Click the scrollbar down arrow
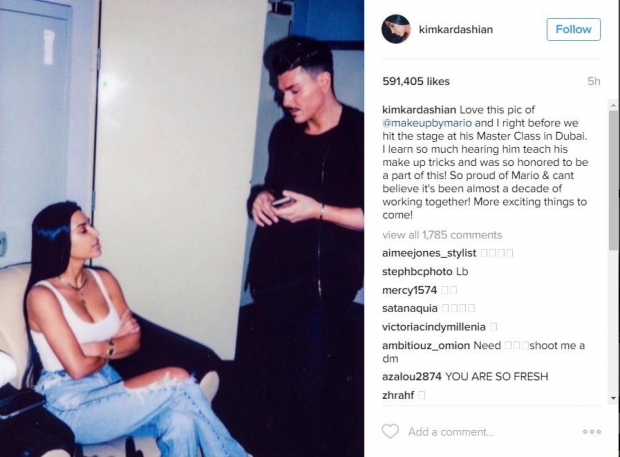 tap(613, 398)
